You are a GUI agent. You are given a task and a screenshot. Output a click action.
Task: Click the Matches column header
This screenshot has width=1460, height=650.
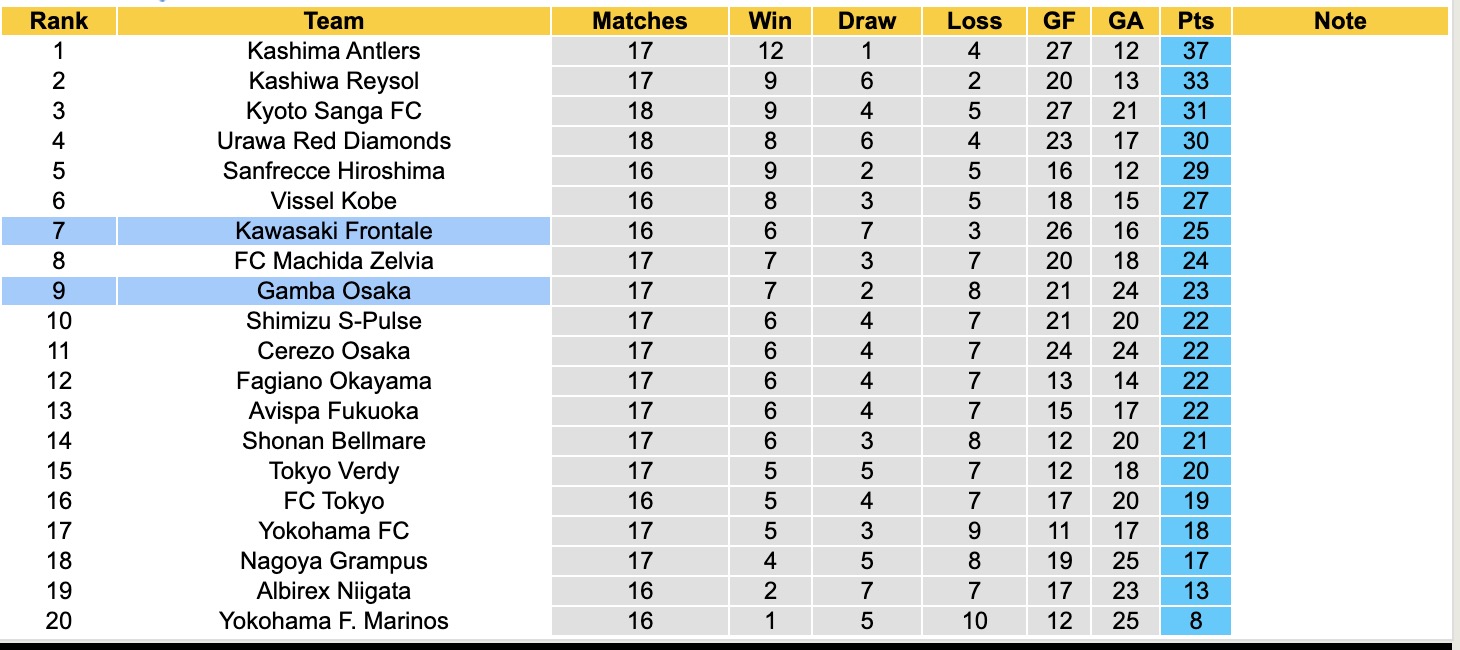pos(640,21)
